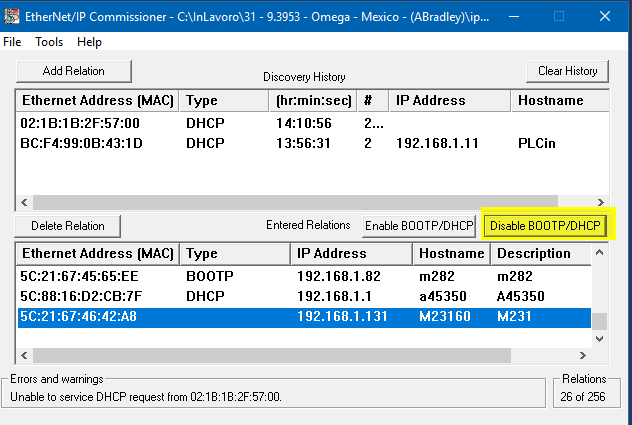Open the Help menu
Screen dimensions: 632x425
pos(89,42)
